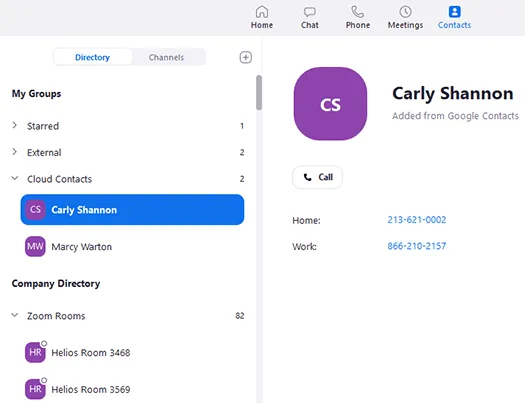Open the Meetings clock icon
This screenshot has width=525, height=403.
pyautogui.click(x=405, y=12)
